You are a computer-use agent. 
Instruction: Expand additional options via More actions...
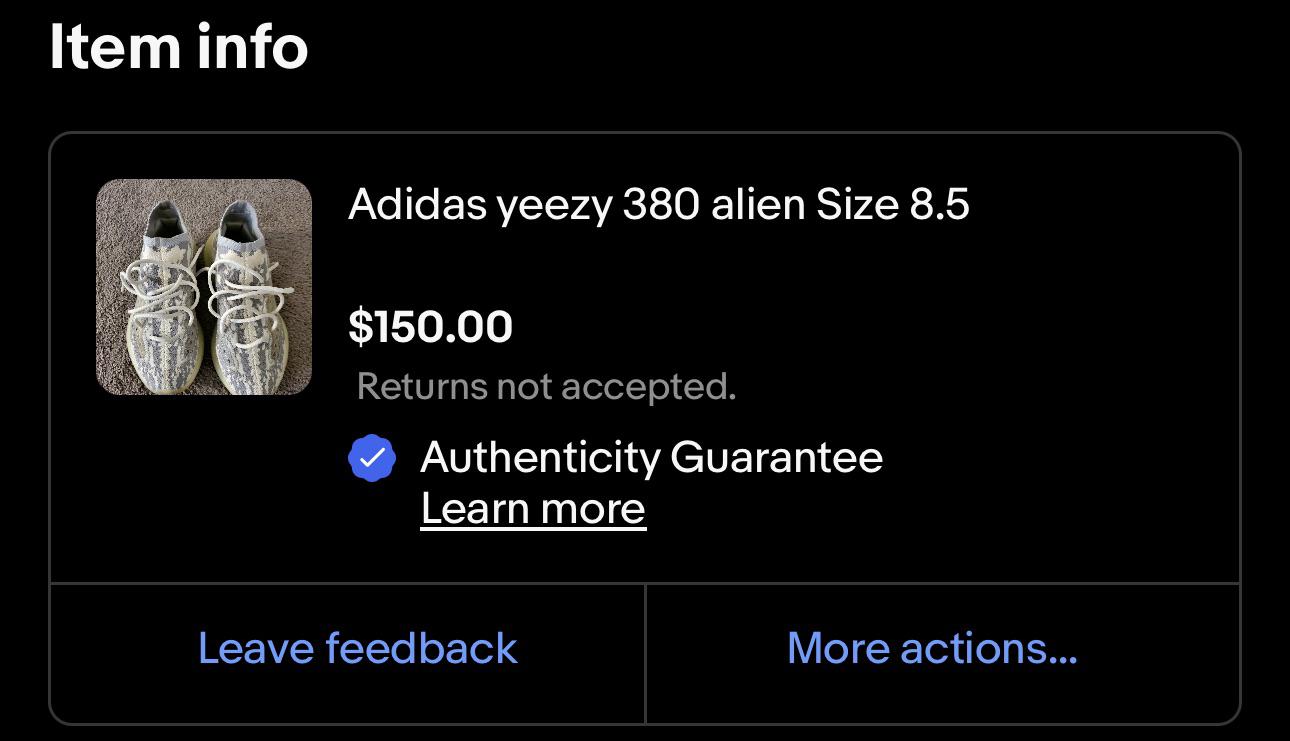930,648
